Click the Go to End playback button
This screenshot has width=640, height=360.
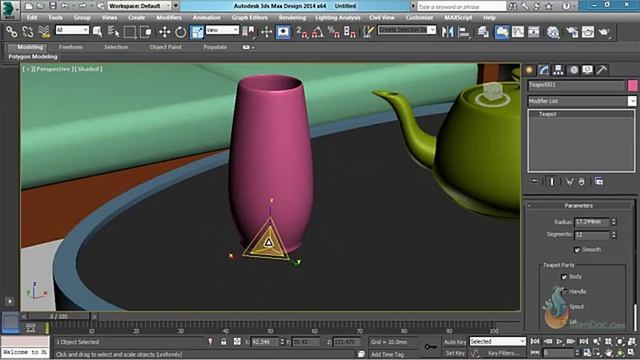(584, 341)
